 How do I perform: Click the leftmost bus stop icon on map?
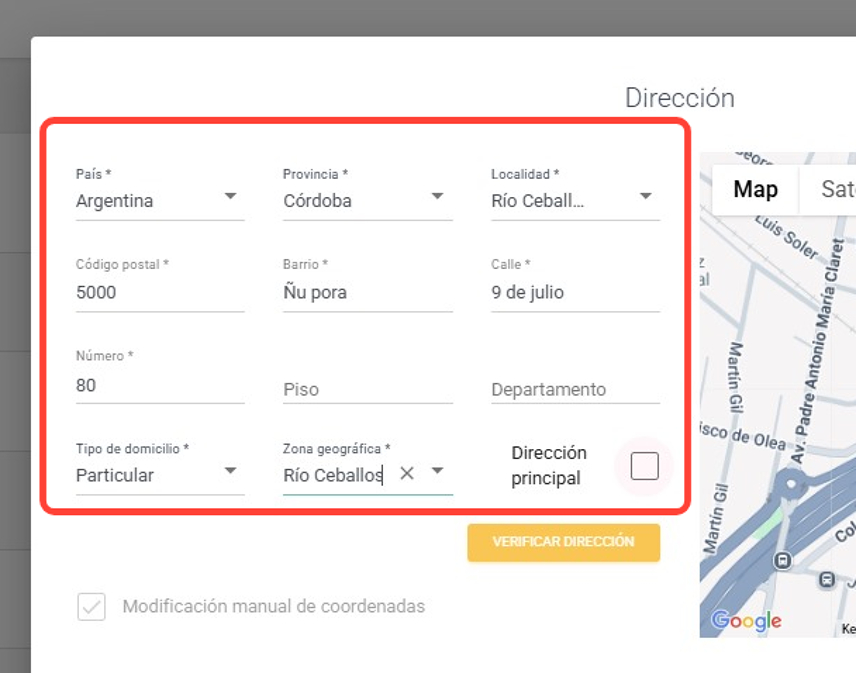pos(784,560)
